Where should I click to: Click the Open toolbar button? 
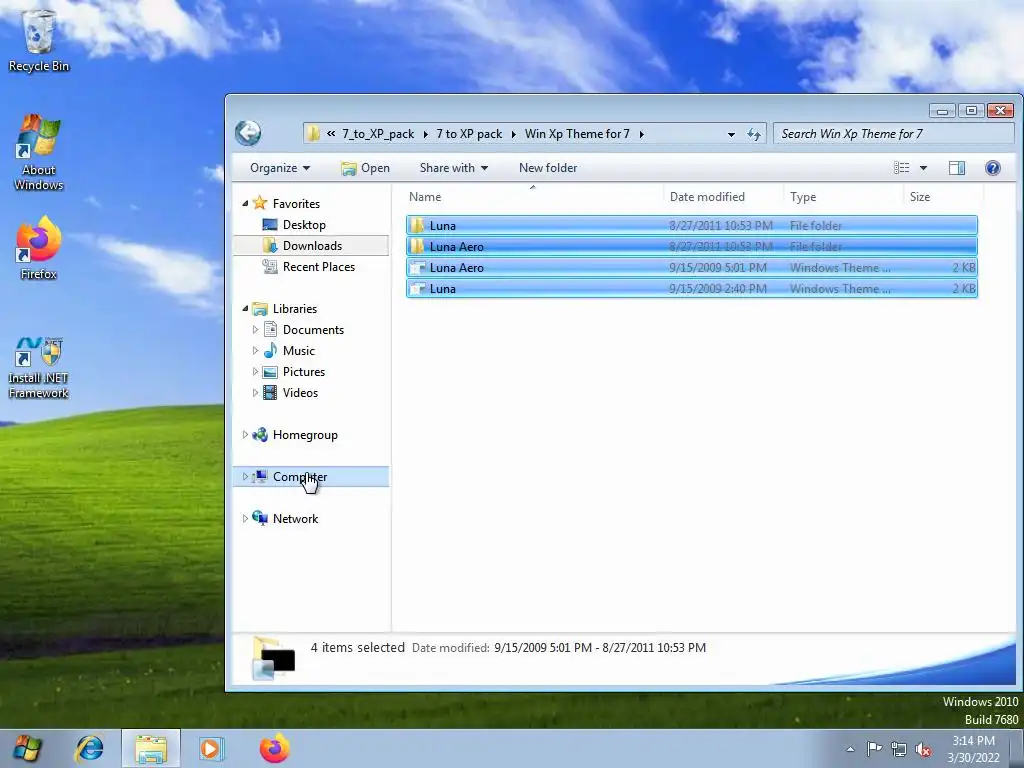[x=365, y=168]
